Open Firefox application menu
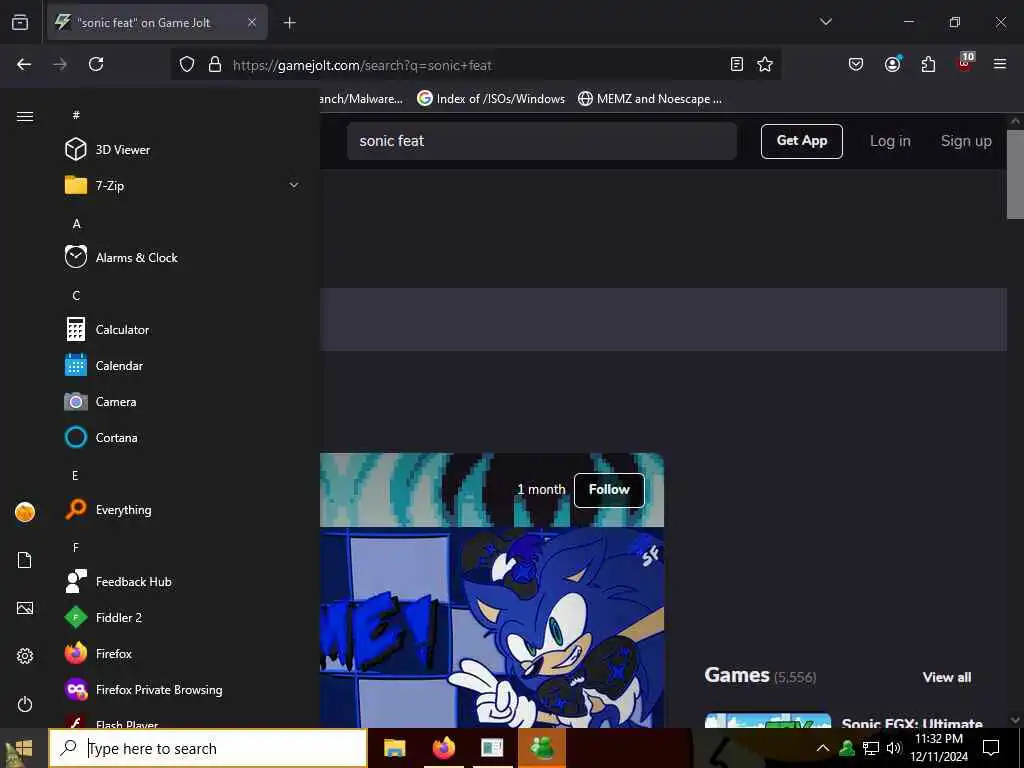 [x=1000, y=64]
